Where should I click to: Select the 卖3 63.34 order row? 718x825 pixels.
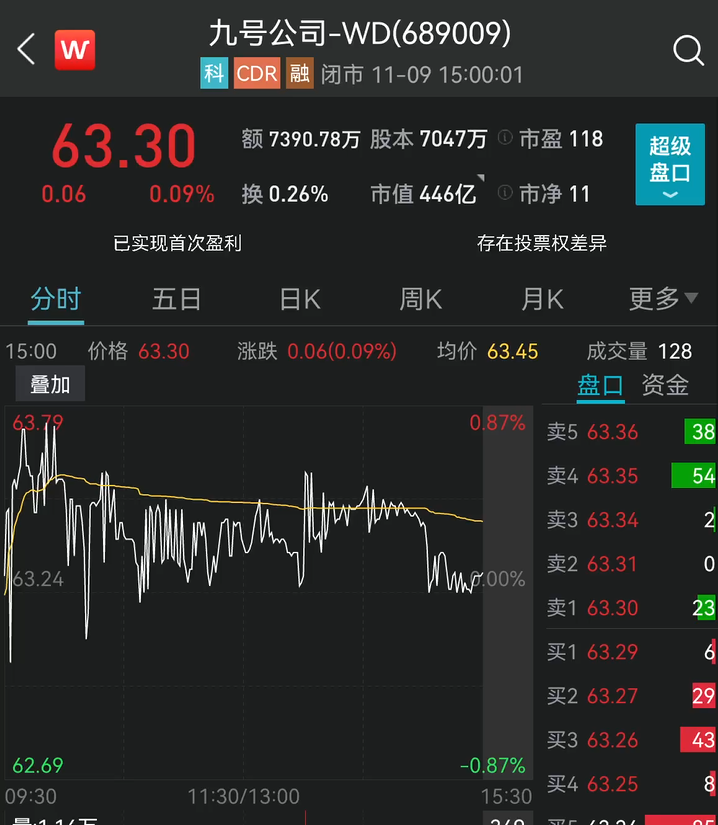point(631,520)
